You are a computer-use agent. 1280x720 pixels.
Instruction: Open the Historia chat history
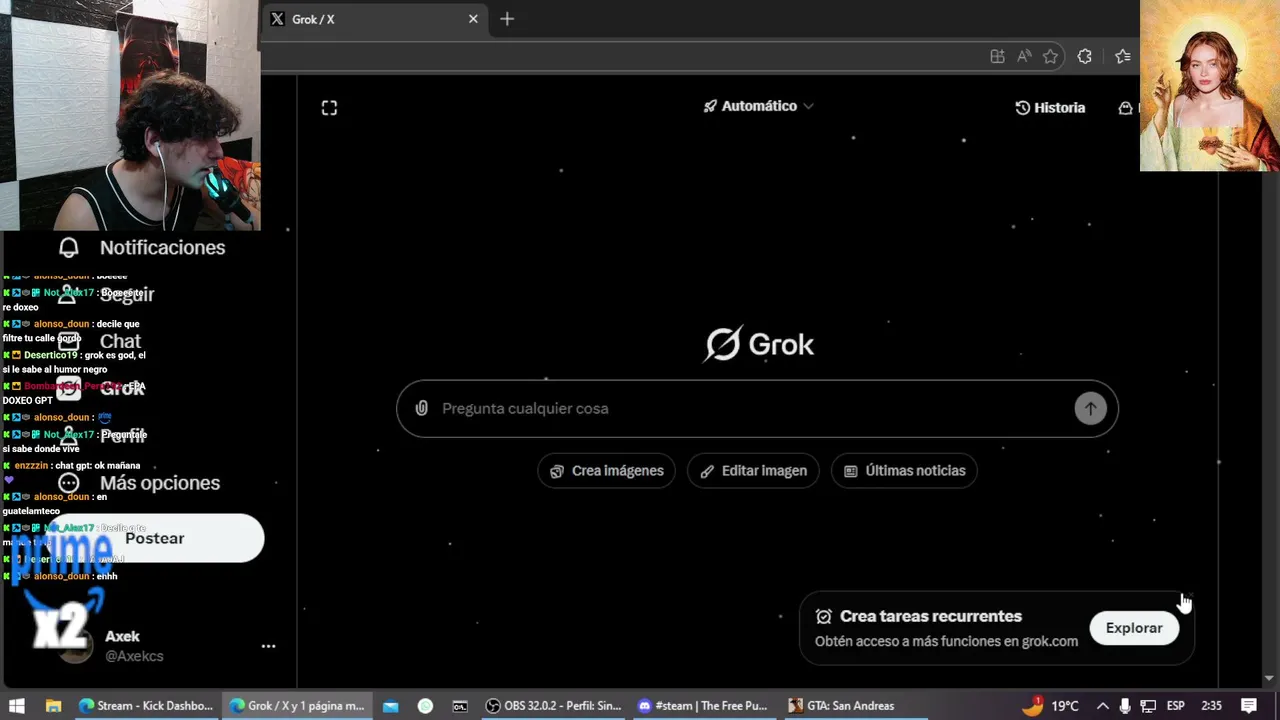coord(1050,107)
